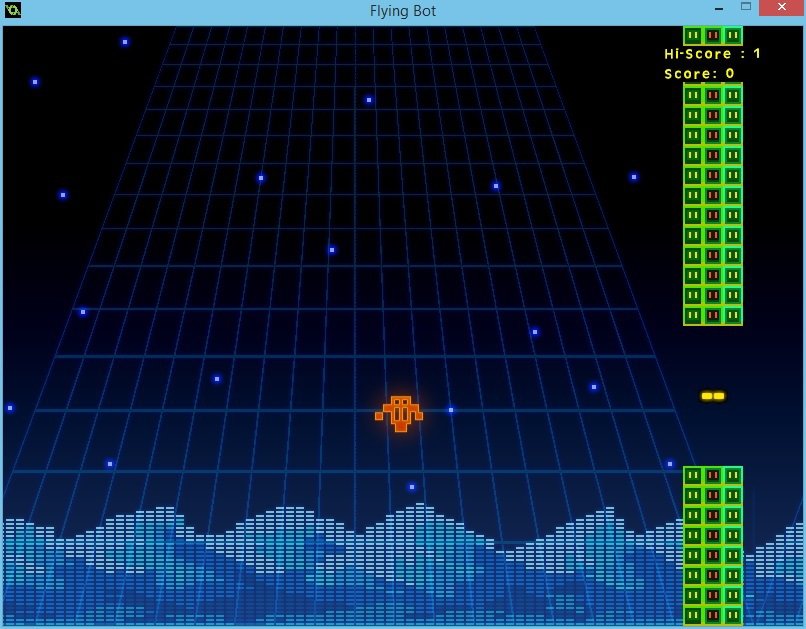Screen dimensions: 806x629
Task: Click the Flying Bot title text
Action: (x=402, y=11)
